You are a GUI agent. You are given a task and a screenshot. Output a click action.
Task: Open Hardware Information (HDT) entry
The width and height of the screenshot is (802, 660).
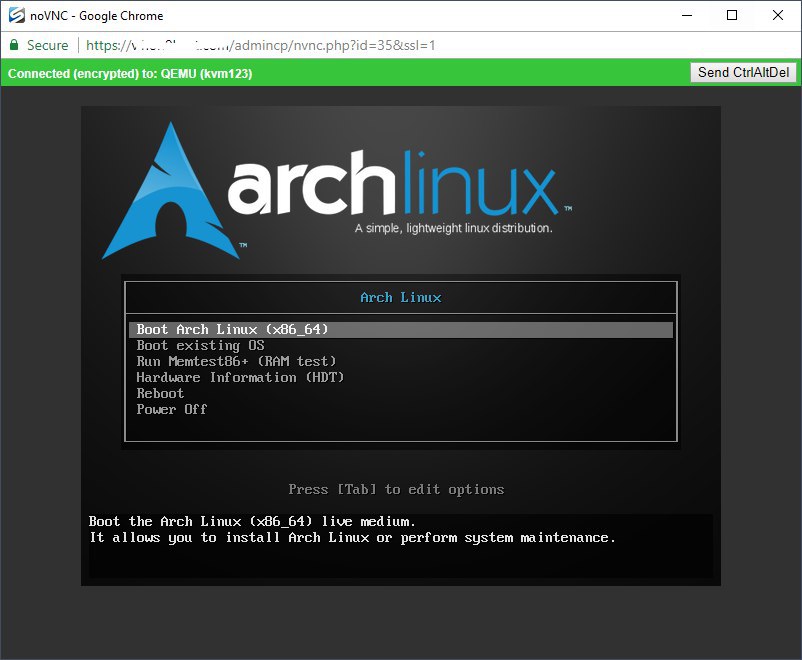coord(240,377)
